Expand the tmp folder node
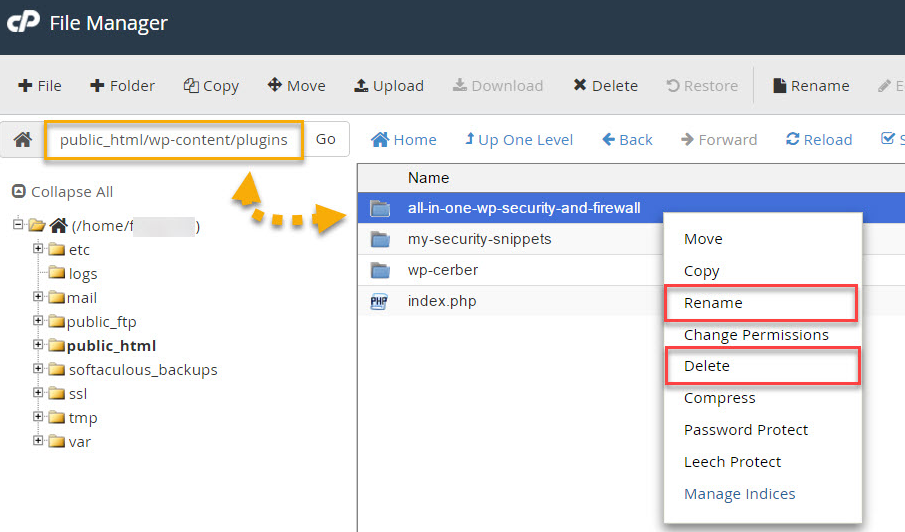The height and width of the screenshot is (532, 905). coord(38,417)
